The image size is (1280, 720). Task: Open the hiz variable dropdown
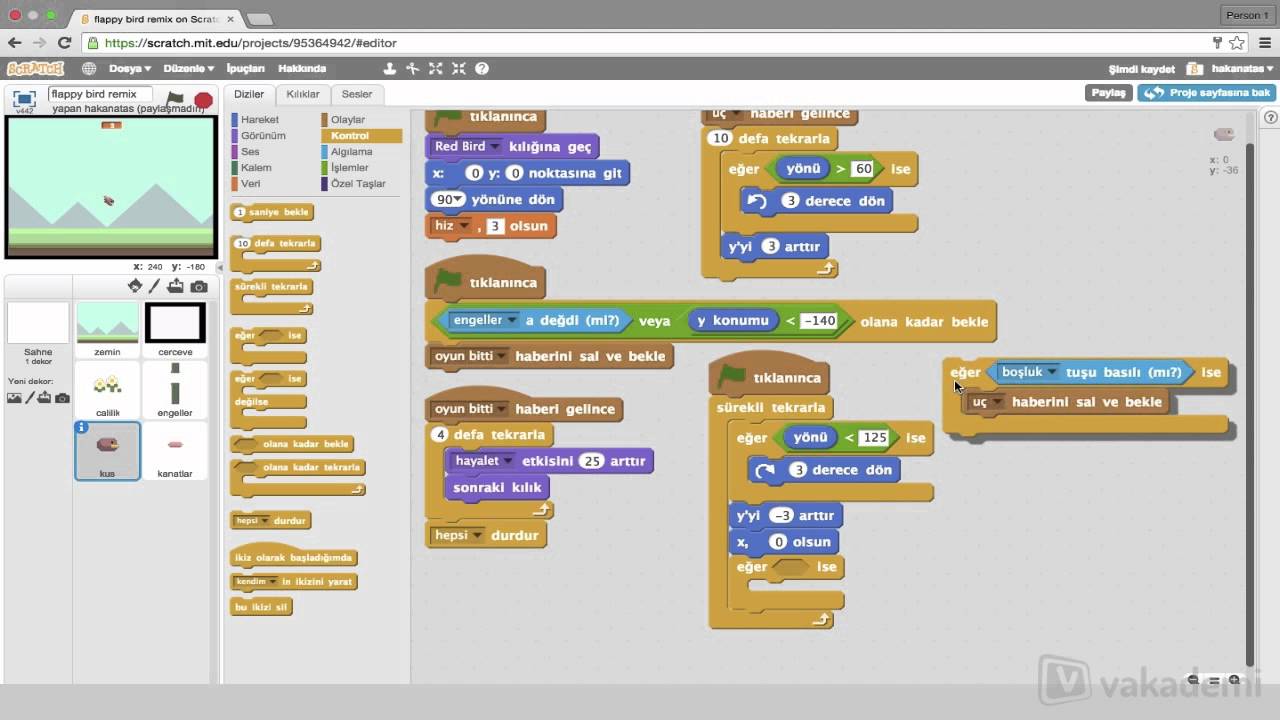point(464,226)
